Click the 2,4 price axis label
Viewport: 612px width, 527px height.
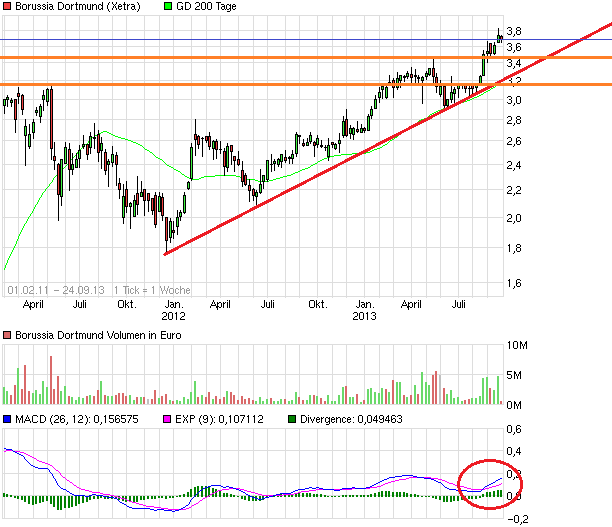click(x=514, y=165)
